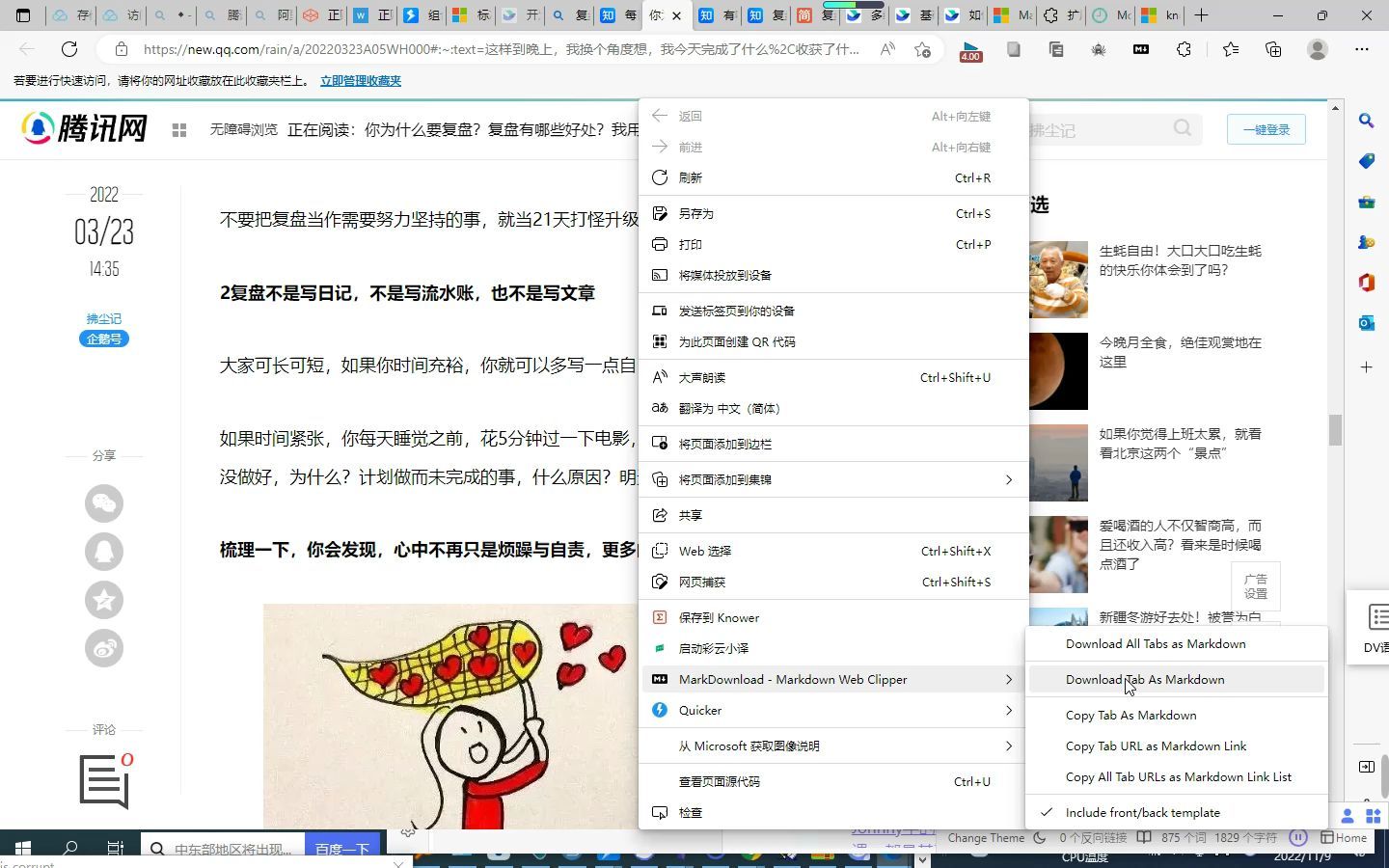
Task: Launch Outlook from the Edge sidebar
Action: (x=1366, y=324)
